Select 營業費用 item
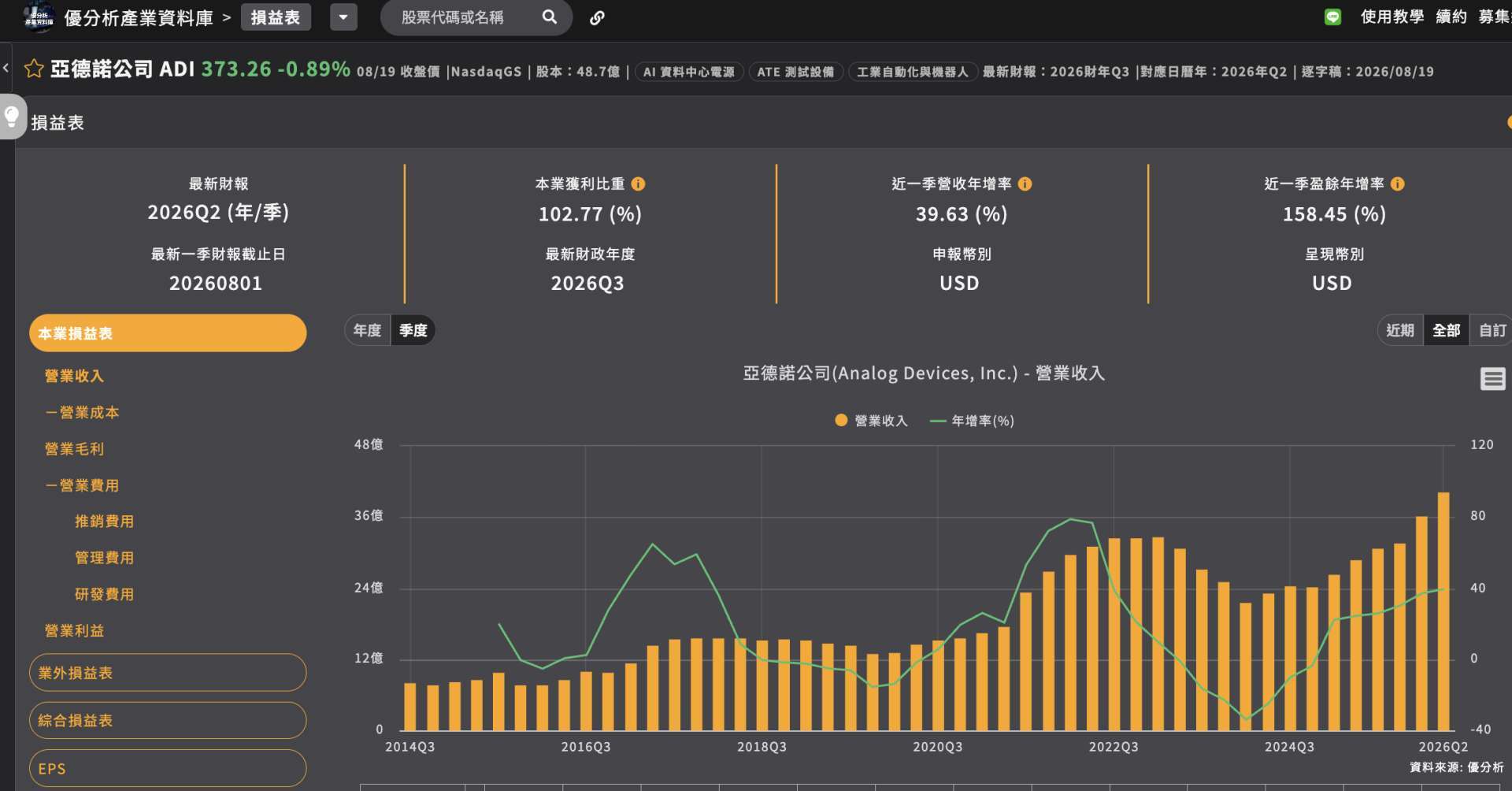Image resolution: width=1512 pixels, height=791 pixels. pyautogui.click(x=82, y=485)
